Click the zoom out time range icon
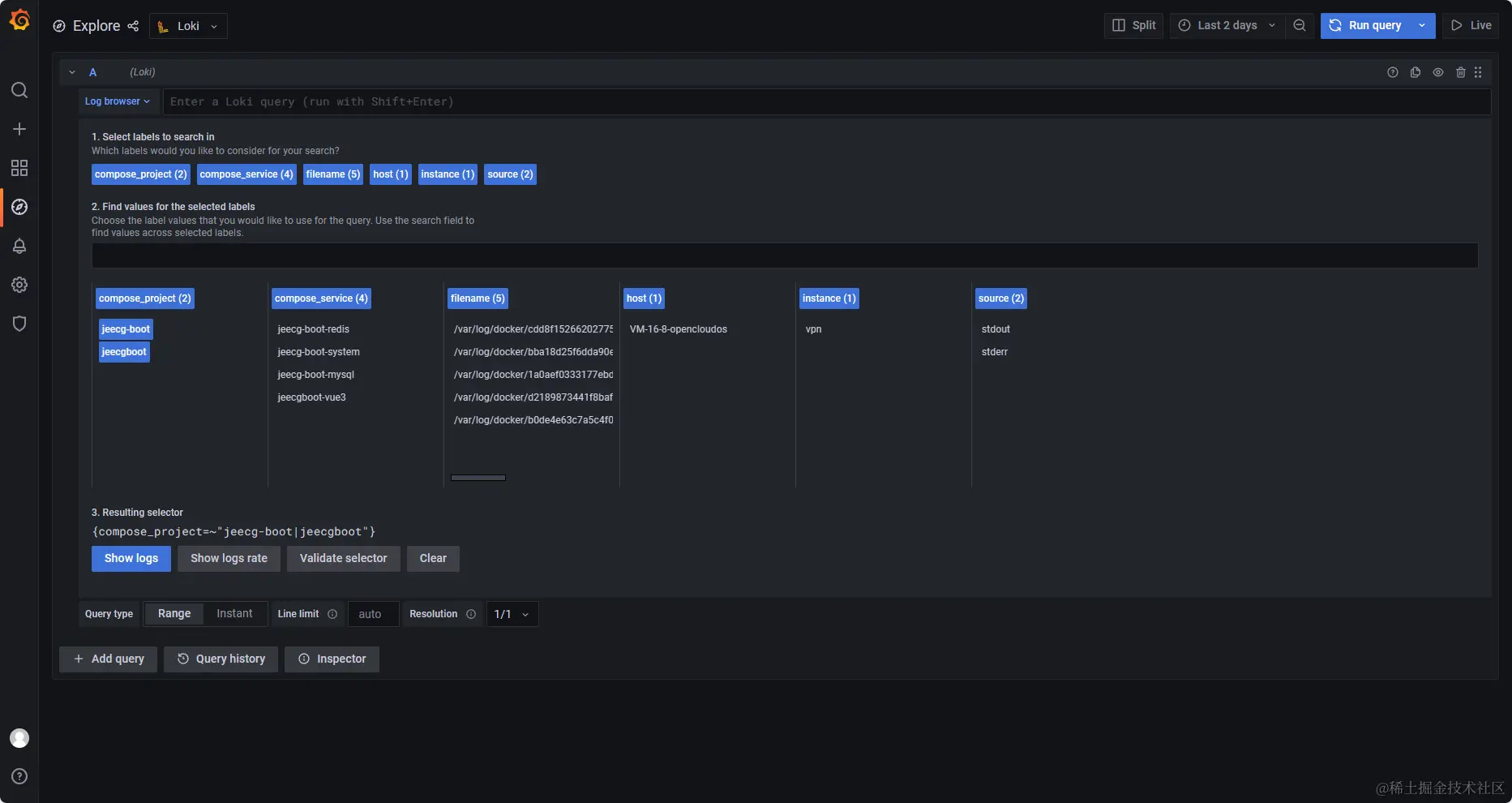Viewport: 1512px width, 803px height. (x=1300, y=25)
